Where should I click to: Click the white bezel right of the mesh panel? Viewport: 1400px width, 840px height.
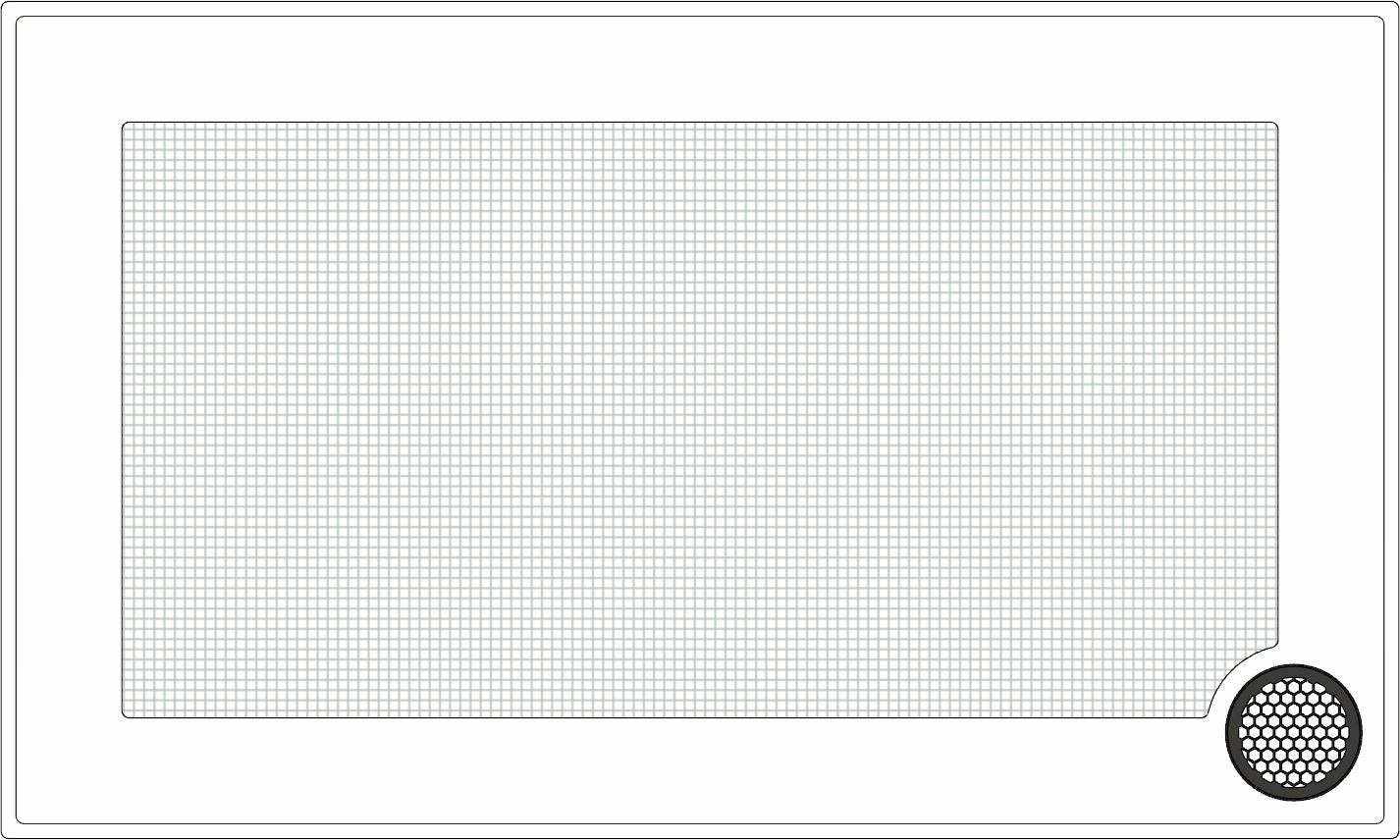[1330, 393]
